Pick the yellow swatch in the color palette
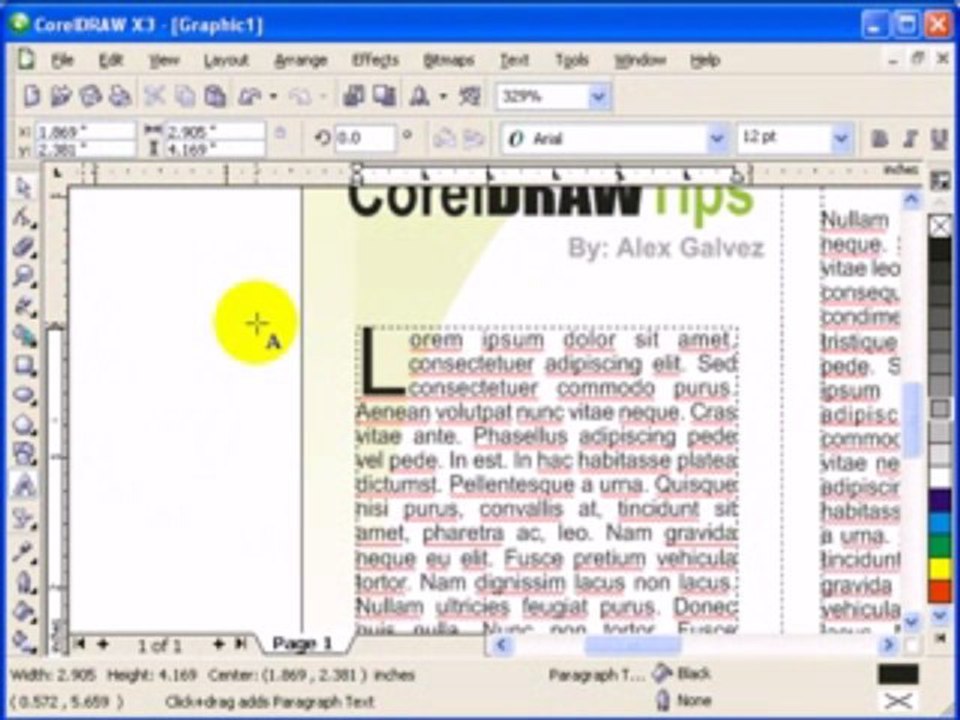 940,569
